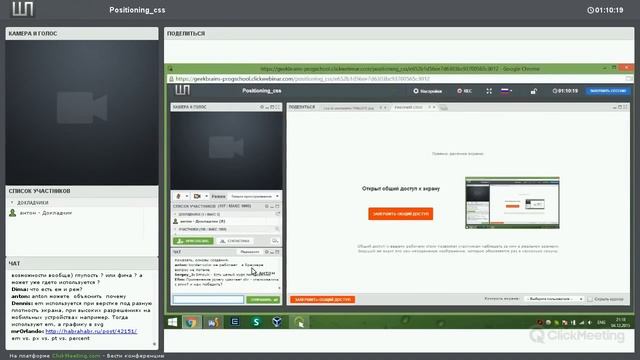The width and height of the screenshot is (640, 360).
Task: Click the orange close shared access button at bottom left
Action: point(322,300)
